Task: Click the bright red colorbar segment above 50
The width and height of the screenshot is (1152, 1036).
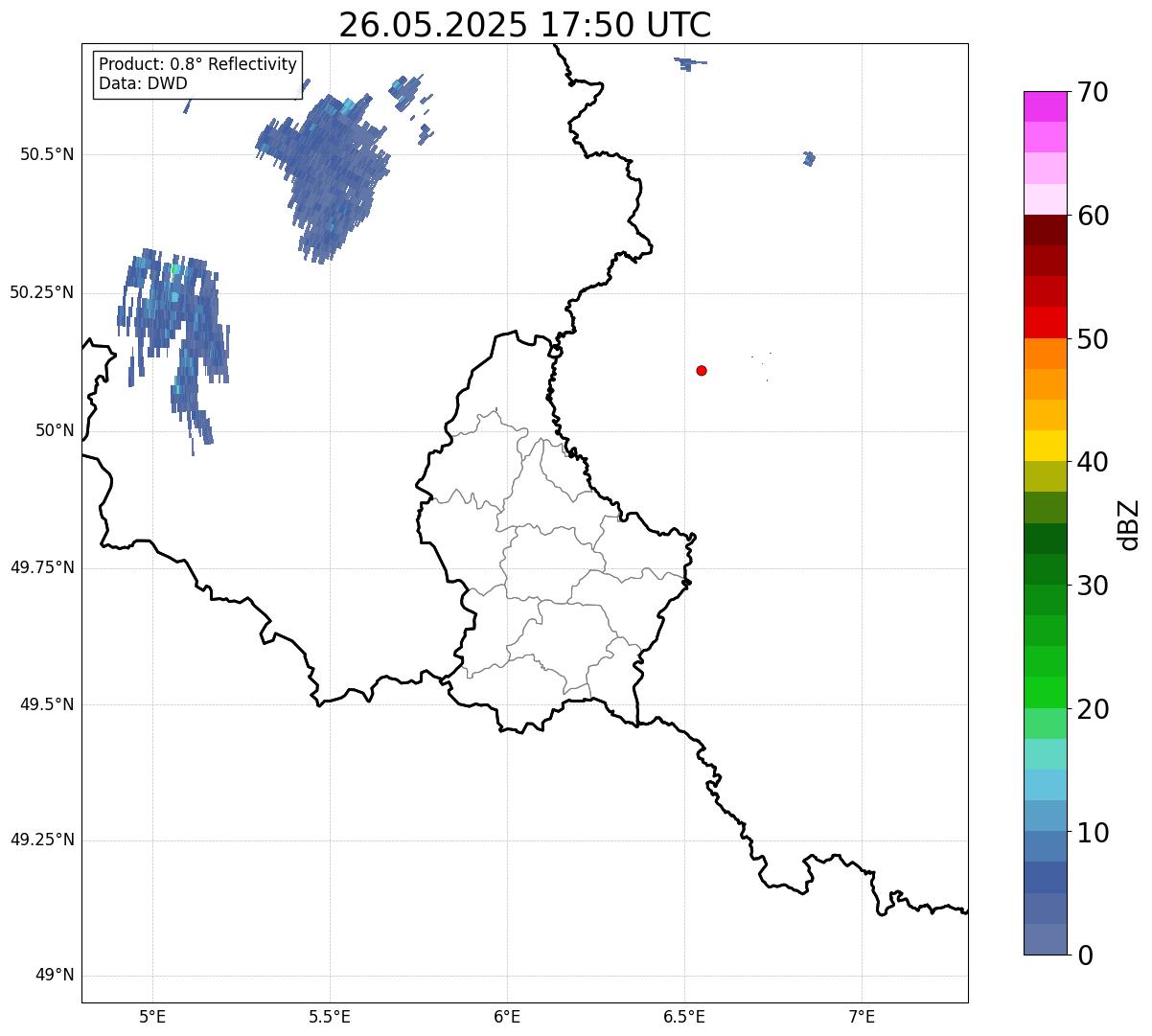Action: 1045,322
